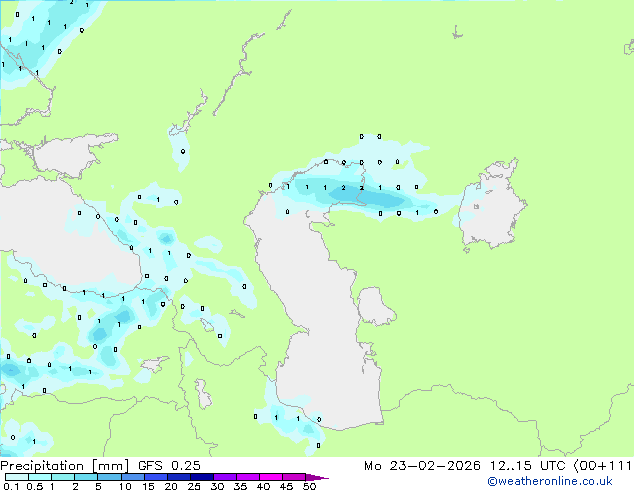Click the 'Mo 23-02-2026' date text

click(x=423, y=466)
